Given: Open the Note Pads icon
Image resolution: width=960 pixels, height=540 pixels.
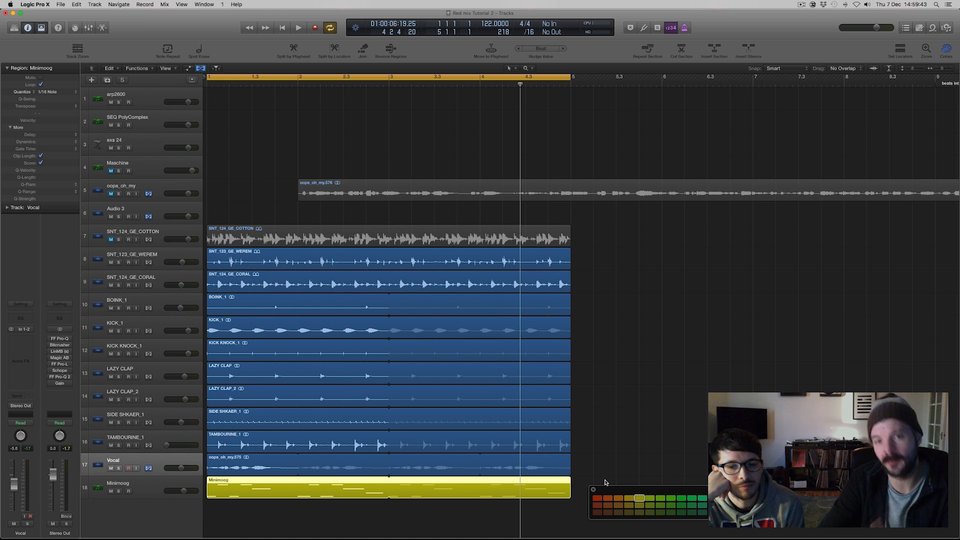Looking at the screenshot, I should (x=919, y=28).
